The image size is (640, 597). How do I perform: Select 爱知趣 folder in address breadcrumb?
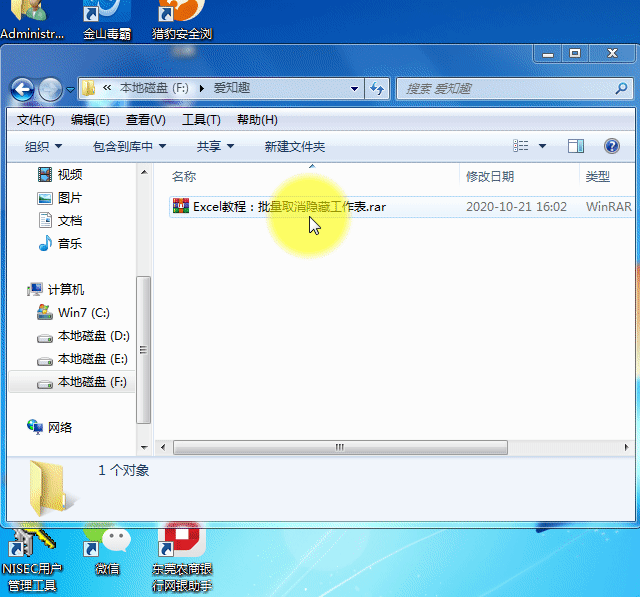232,88
